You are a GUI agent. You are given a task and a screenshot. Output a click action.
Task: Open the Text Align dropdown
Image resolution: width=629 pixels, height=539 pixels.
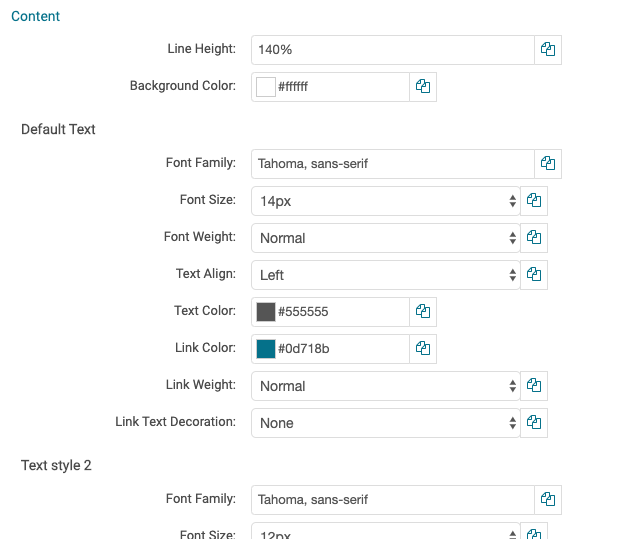click(x=385, y=275)
